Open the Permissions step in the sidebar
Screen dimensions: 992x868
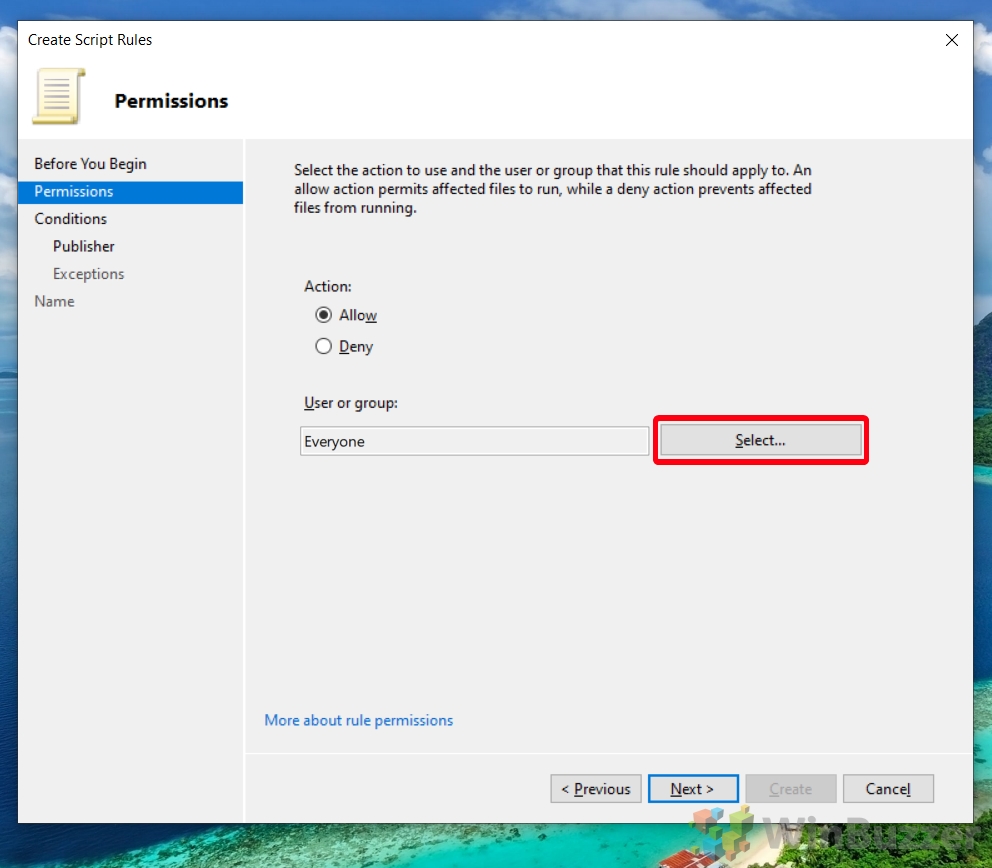click(73, 191)
